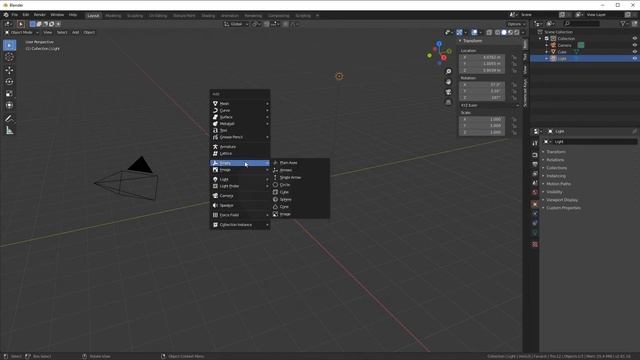
Task: Open File menu
Action: tap(15, 15)
